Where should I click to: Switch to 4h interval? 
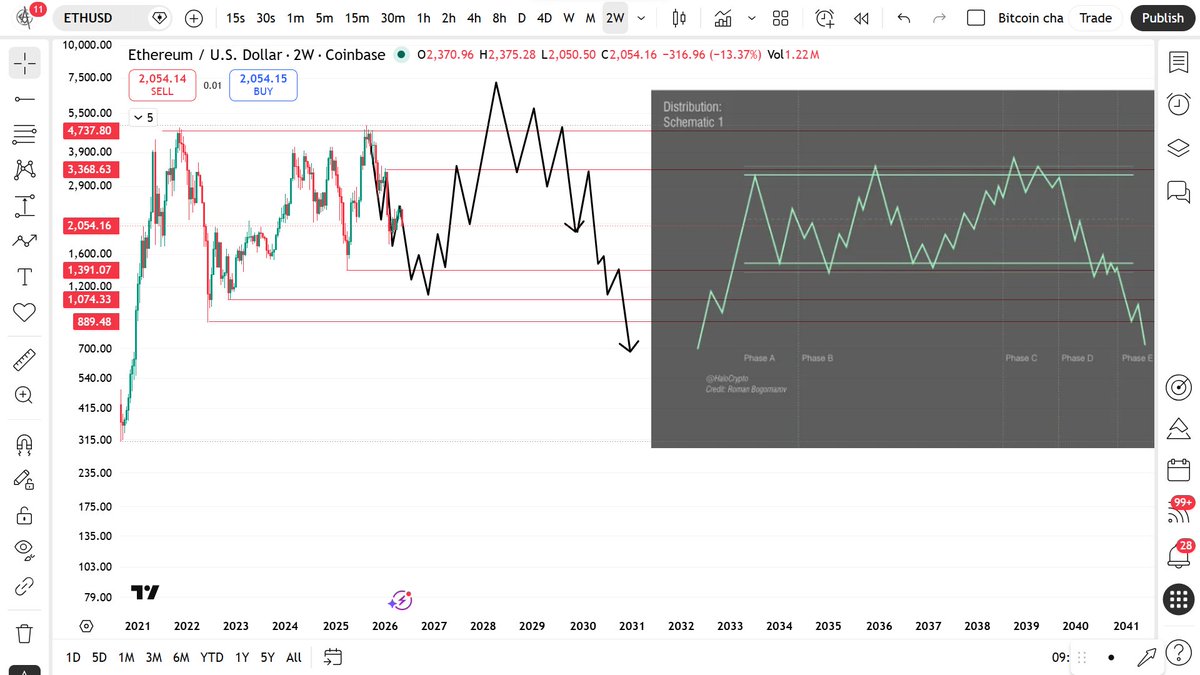[x=474, y=18]
